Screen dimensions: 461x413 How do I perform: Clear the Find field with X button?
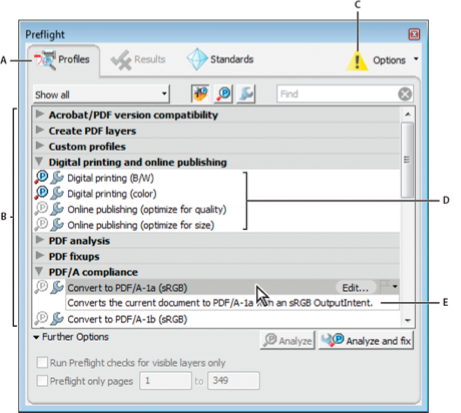point(405,94)
